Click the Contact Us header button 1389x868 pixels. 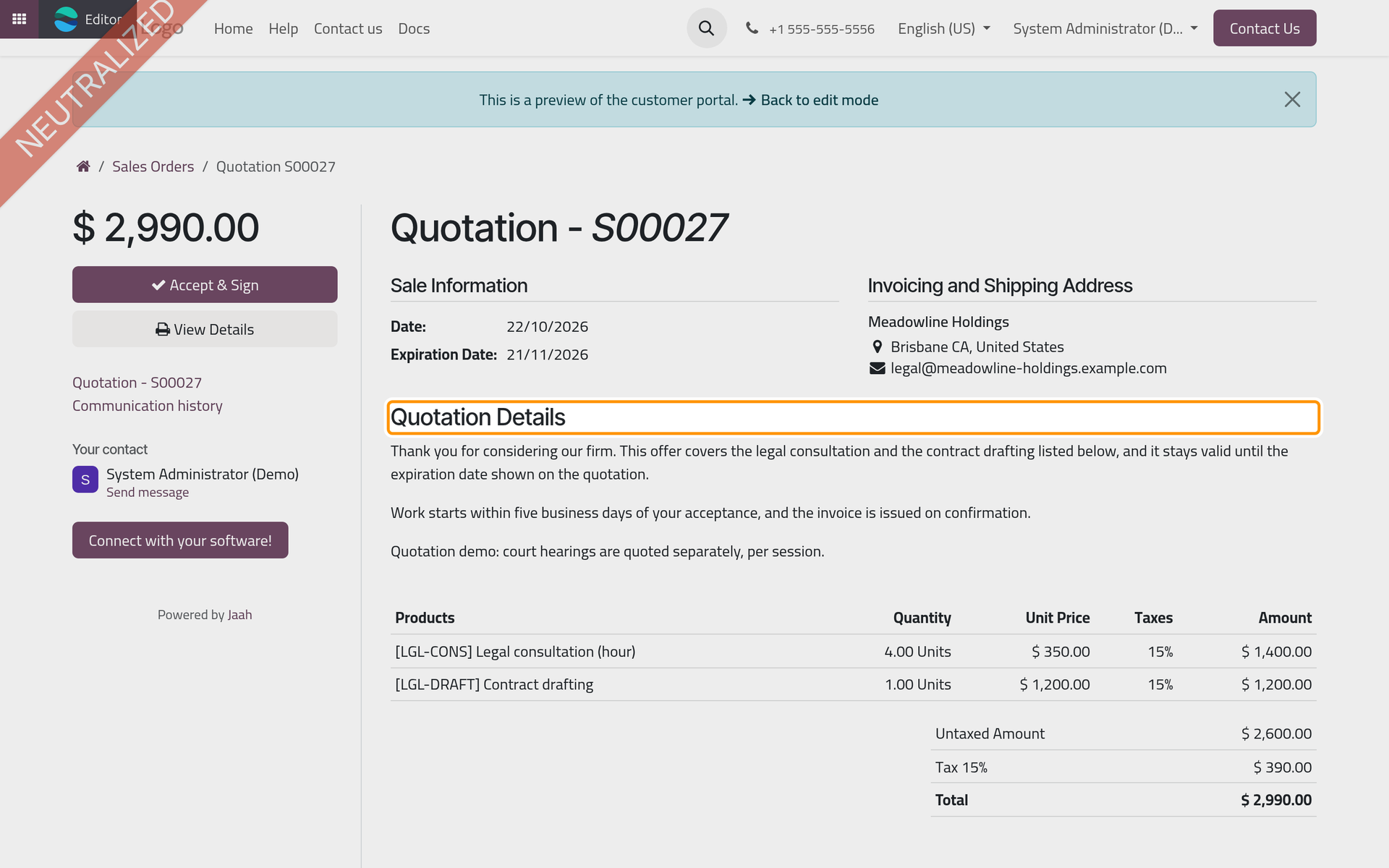pos(1265,28)
